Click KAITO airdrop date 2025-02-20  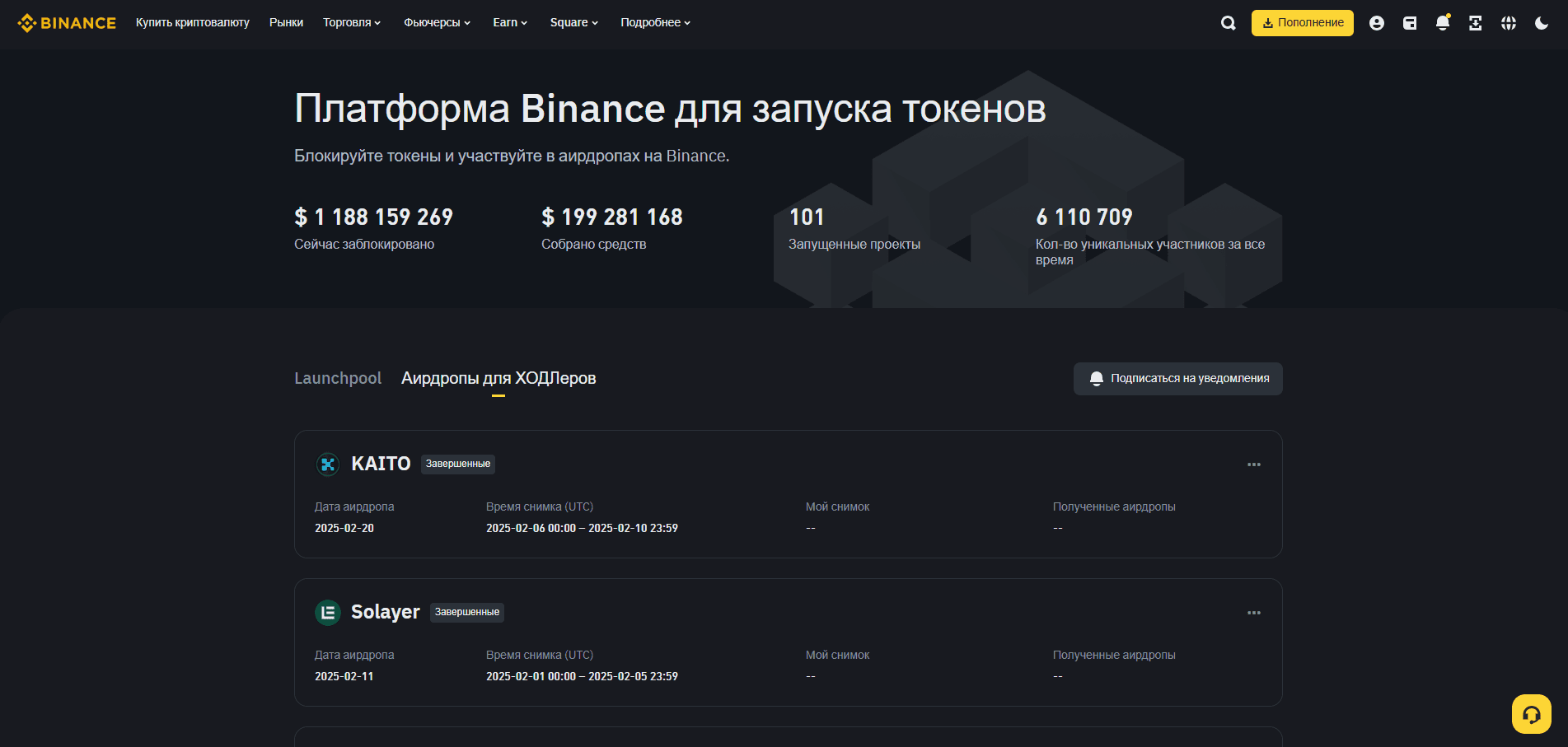coord(344,528)
